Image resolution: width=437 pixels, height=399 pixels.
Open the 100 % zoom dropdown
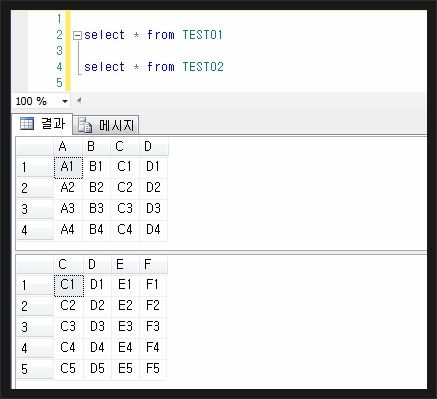pos(65,101)
